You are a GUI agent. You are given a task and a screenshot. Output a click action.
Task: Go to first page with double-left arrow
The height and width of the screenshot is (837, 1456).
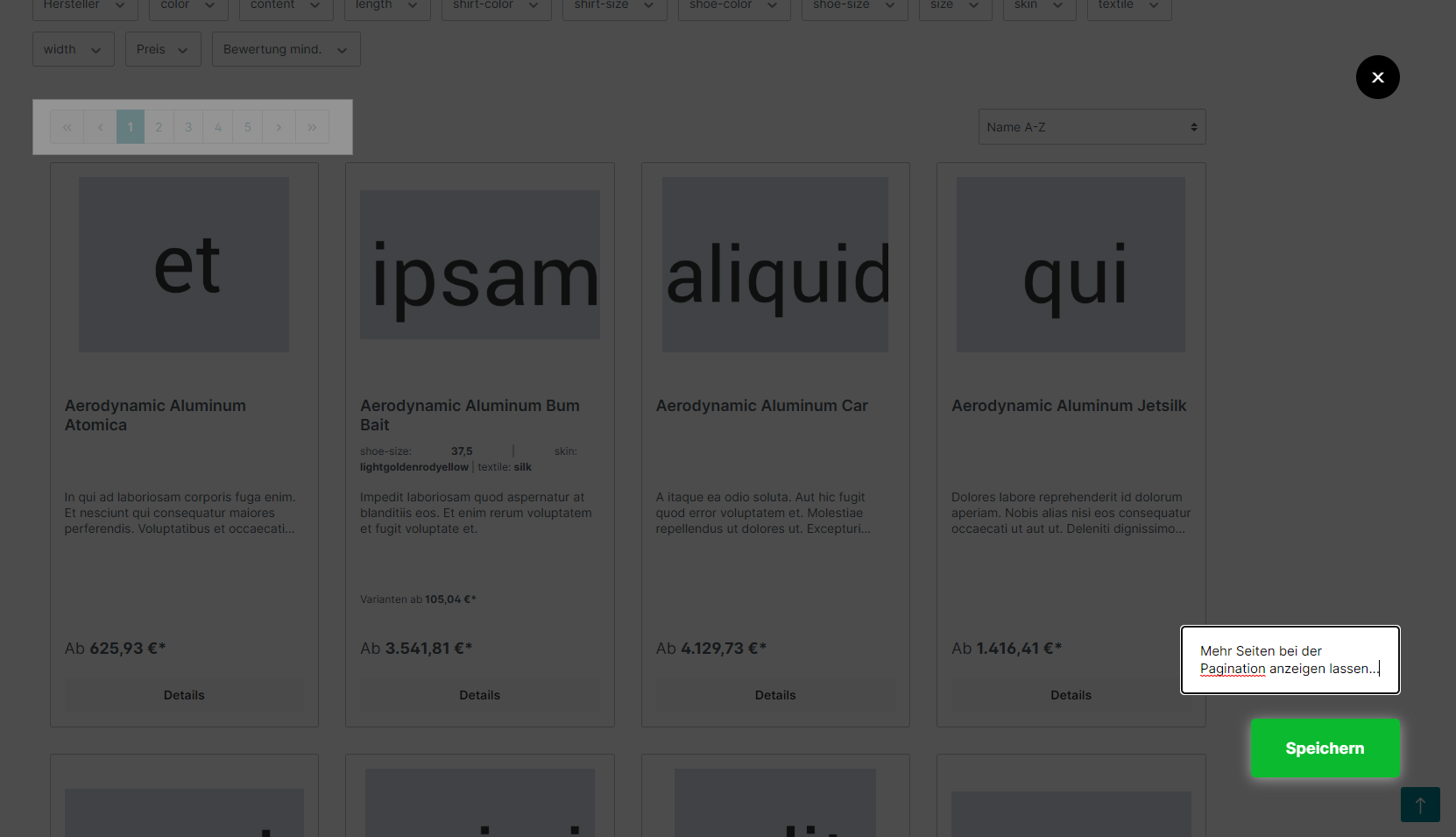click(67, 127)
